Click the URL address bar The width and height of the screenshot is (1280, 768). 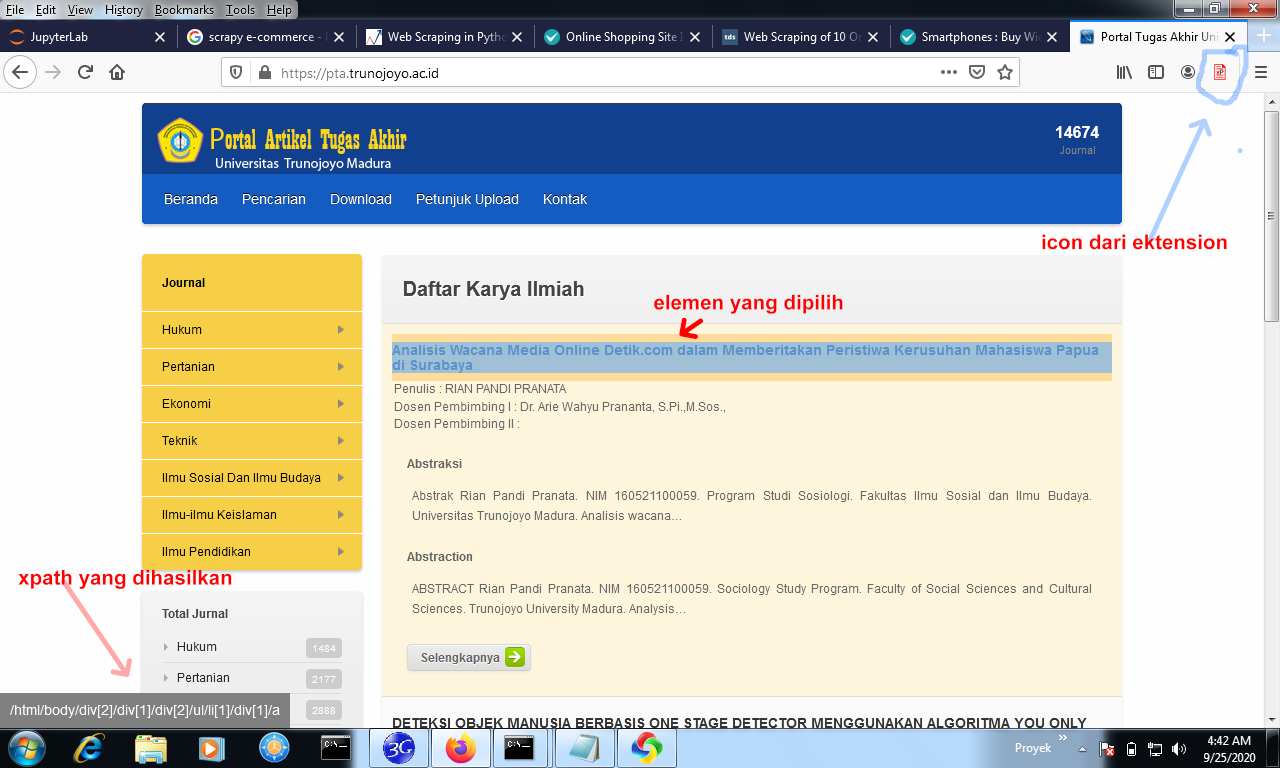pos(580,72)
